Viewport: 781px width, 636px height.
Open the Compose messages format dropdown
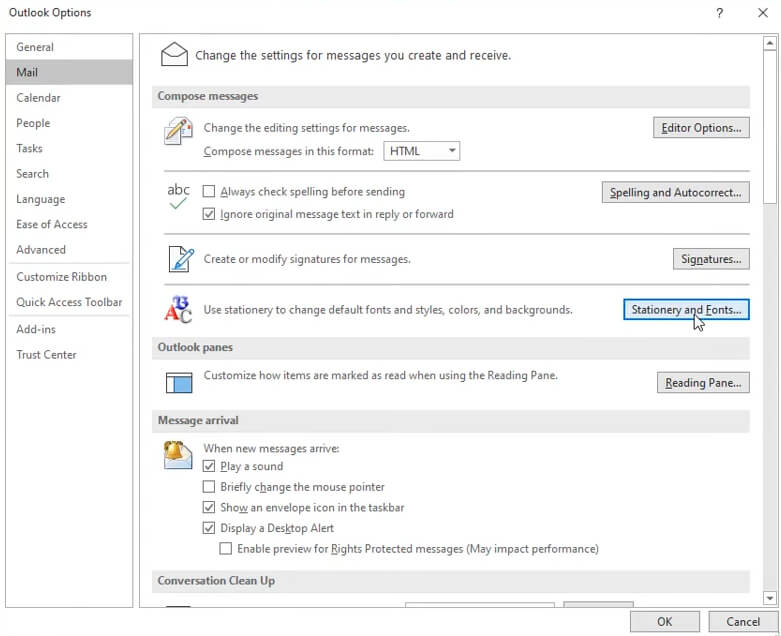[421, 151]
